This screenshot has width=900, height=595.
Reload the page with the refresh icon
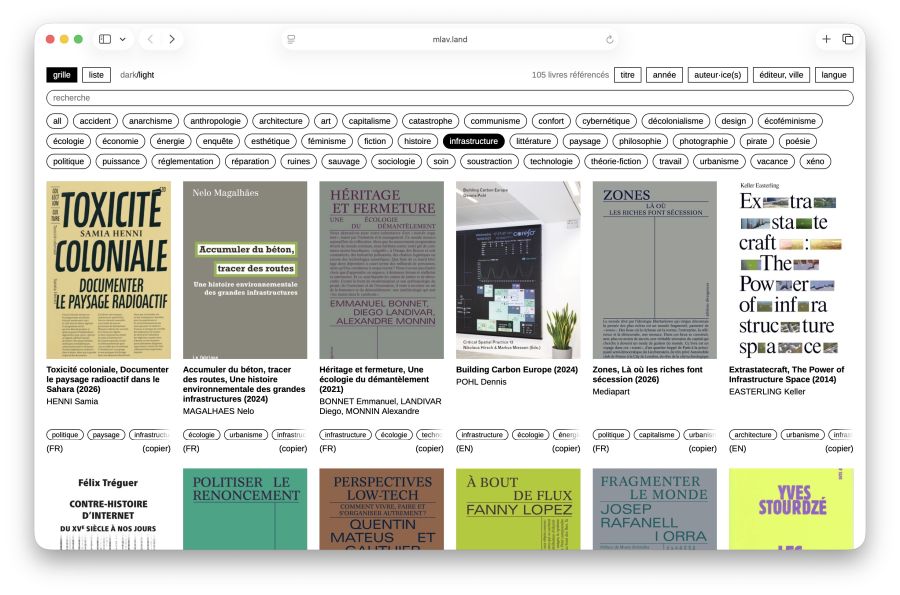click(610, 40)
